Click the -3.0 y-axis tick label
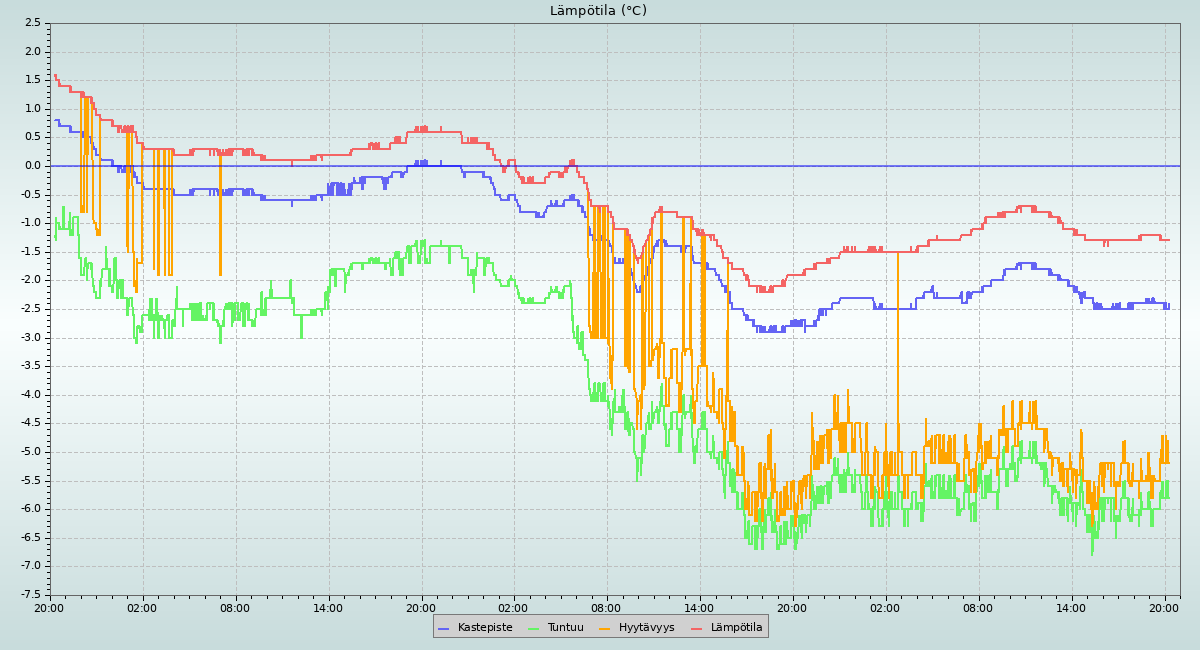1200x650 pixels. [x=30, y=337]
